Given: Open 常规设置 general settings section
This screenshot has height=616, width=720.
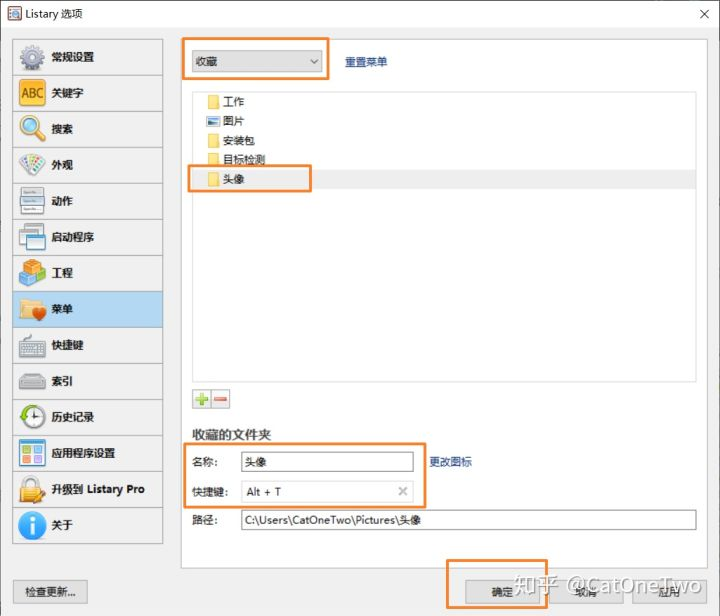Looking at the screenshot, I should click(87, 57).
